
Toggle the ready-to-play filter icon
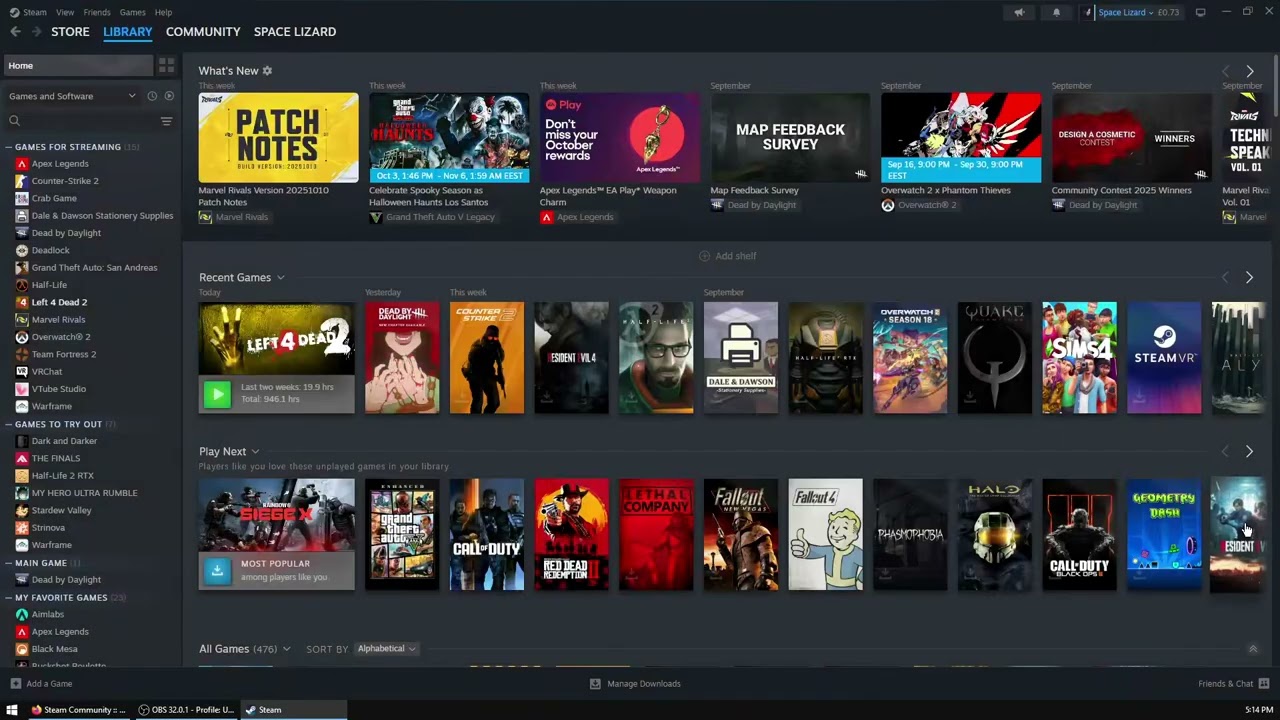point(169,96)
